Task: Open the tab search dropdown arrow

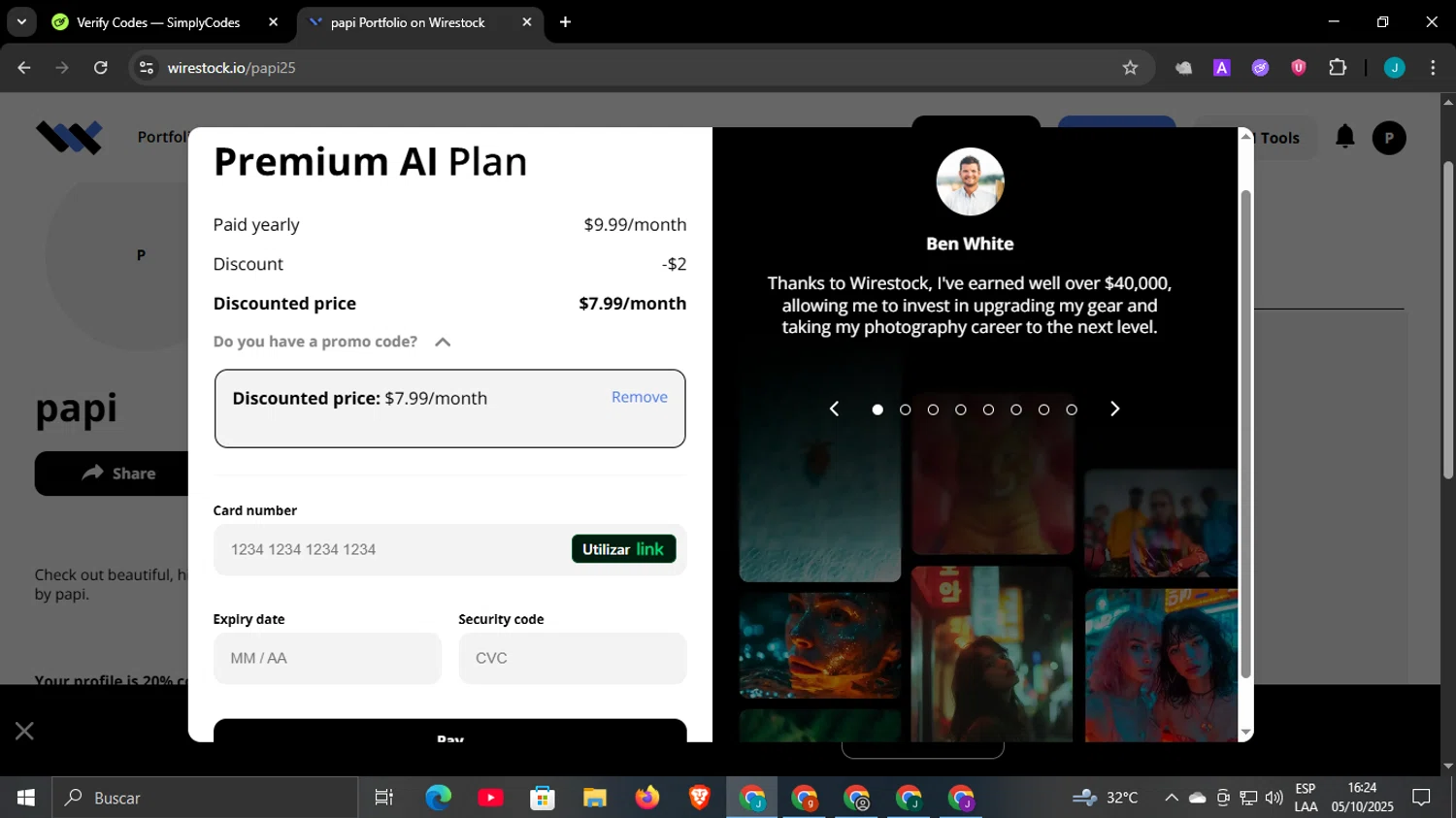Action: pos(21,21)
